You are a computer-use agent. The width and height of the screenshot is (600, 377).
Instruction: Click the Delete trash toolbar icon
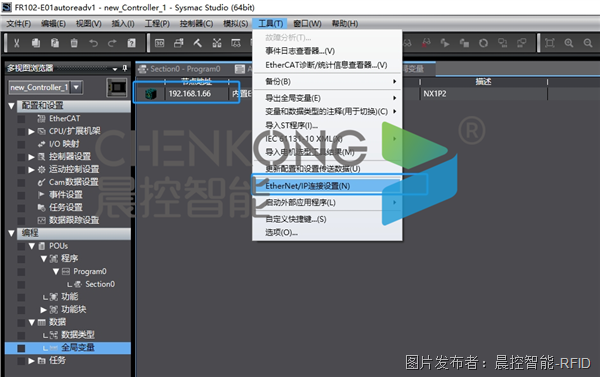point(74,43)
